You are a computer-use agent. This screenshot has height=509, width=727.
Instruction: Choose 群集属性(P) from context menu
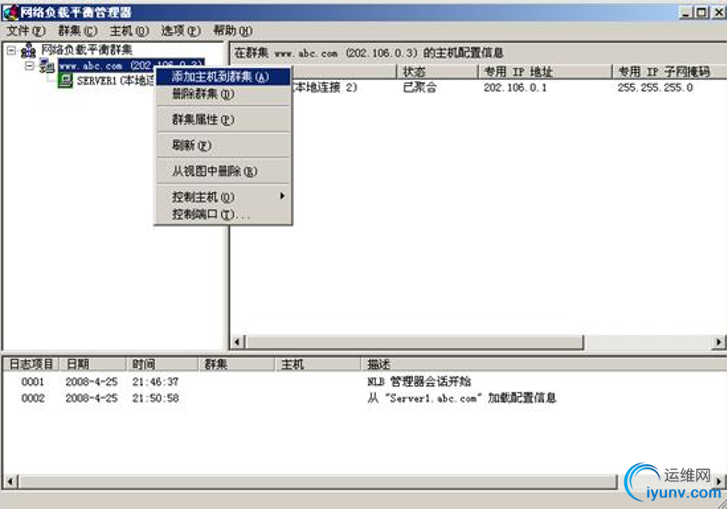[223, 120]
